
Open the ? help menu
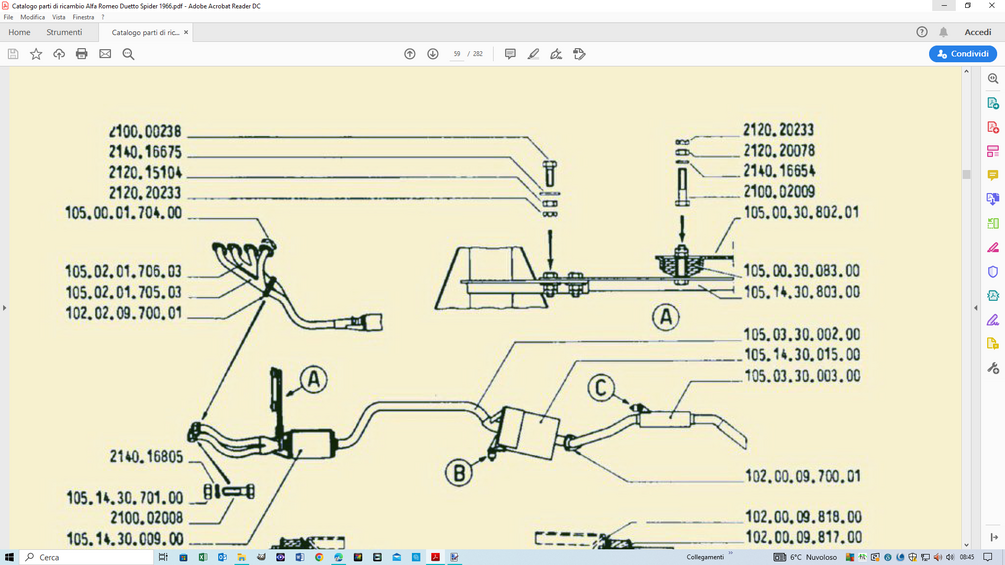(103, 17)
